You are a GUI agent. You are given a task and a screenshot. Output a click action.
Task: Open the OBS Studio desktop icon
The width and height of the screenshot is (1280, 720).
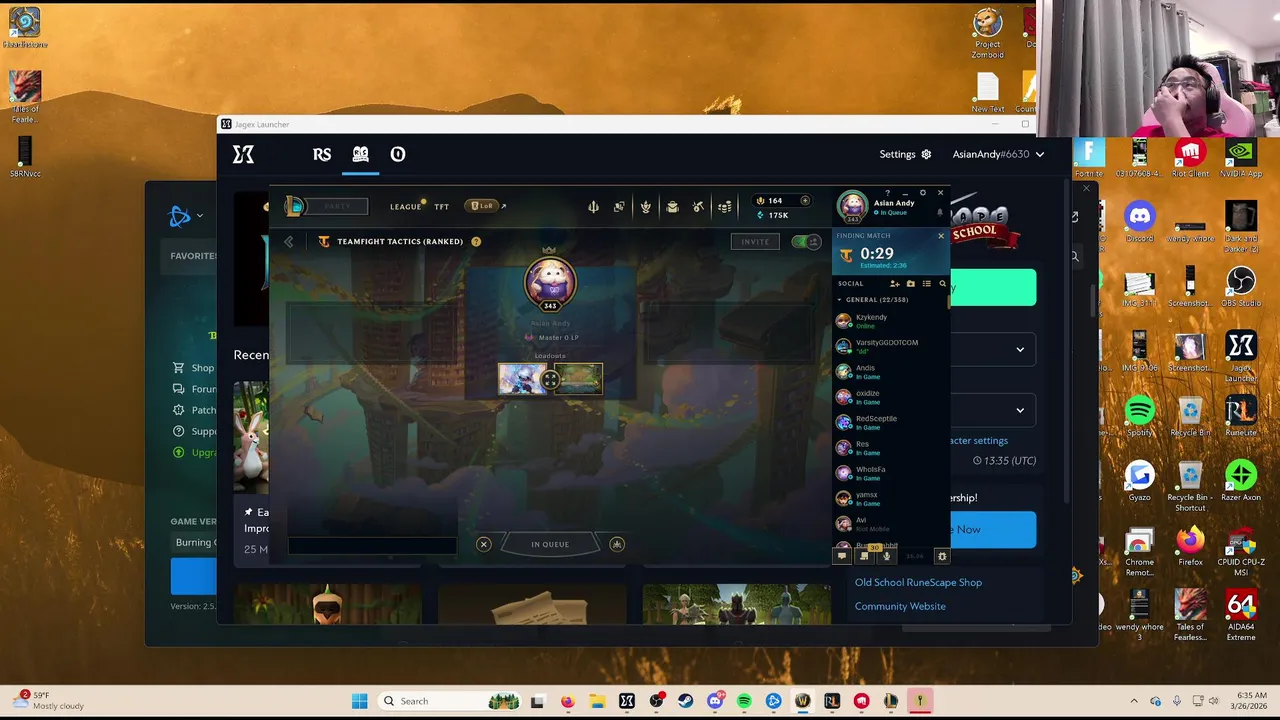pos(1241,286)
